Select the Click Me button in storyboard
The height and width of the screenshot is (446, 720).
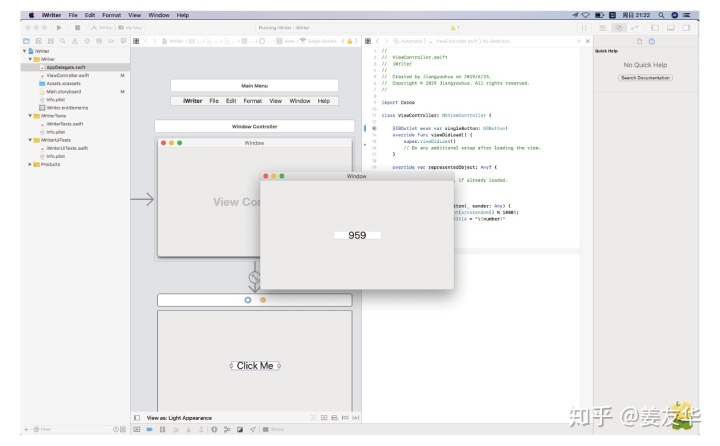255,366
